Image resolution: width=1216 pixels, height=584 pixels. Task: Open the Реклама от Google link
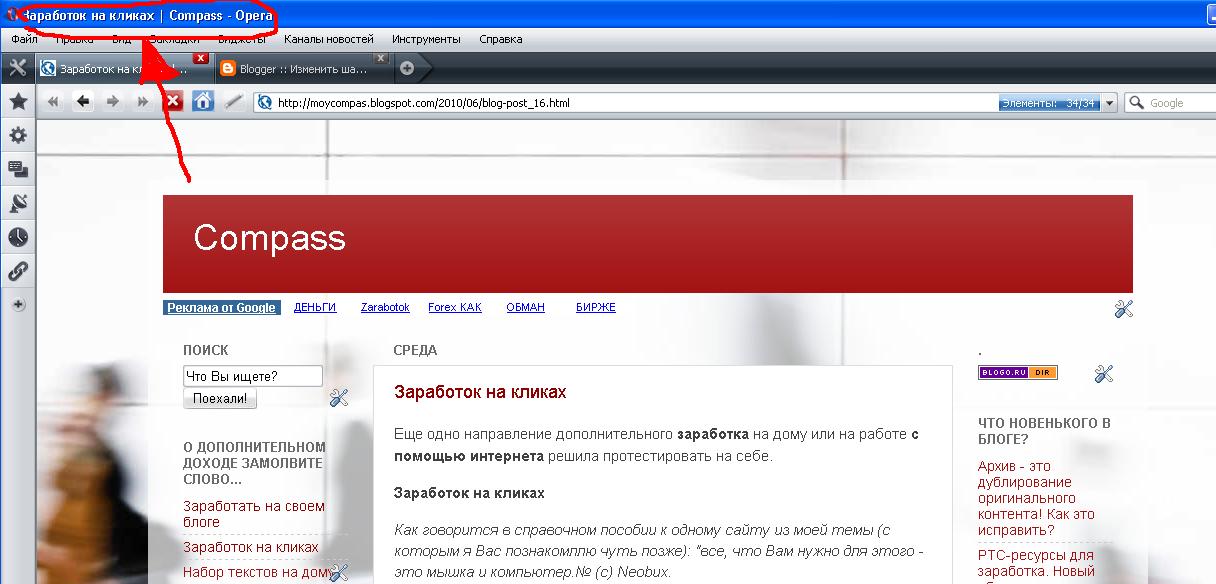click(x=222, y=308)
